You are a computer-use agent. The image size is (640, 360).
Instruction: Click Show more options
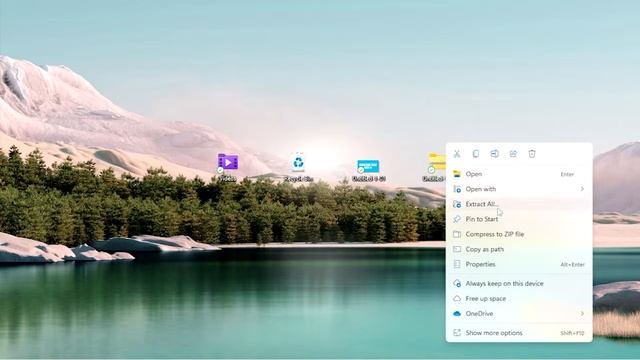[519, 333]
